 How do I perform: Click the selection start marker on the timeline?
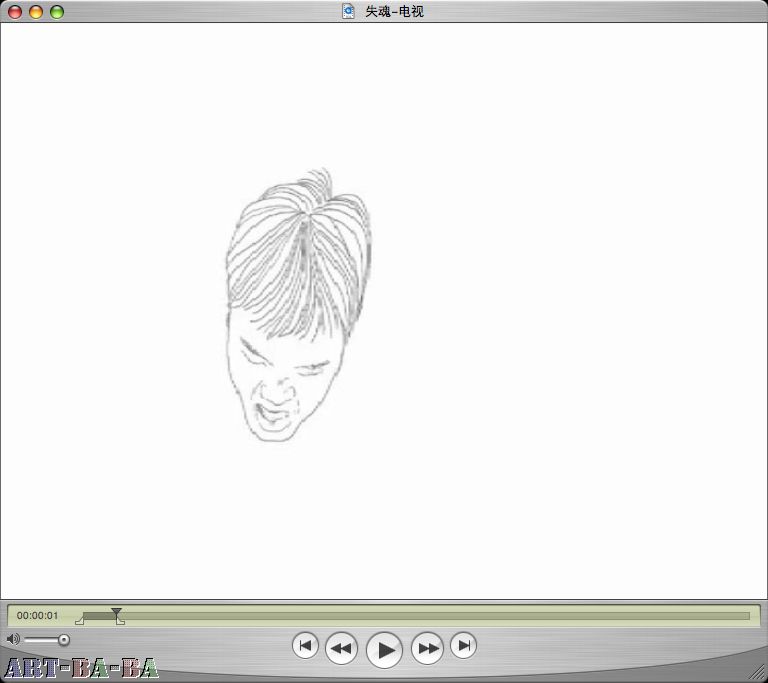(x=79, y=621)
